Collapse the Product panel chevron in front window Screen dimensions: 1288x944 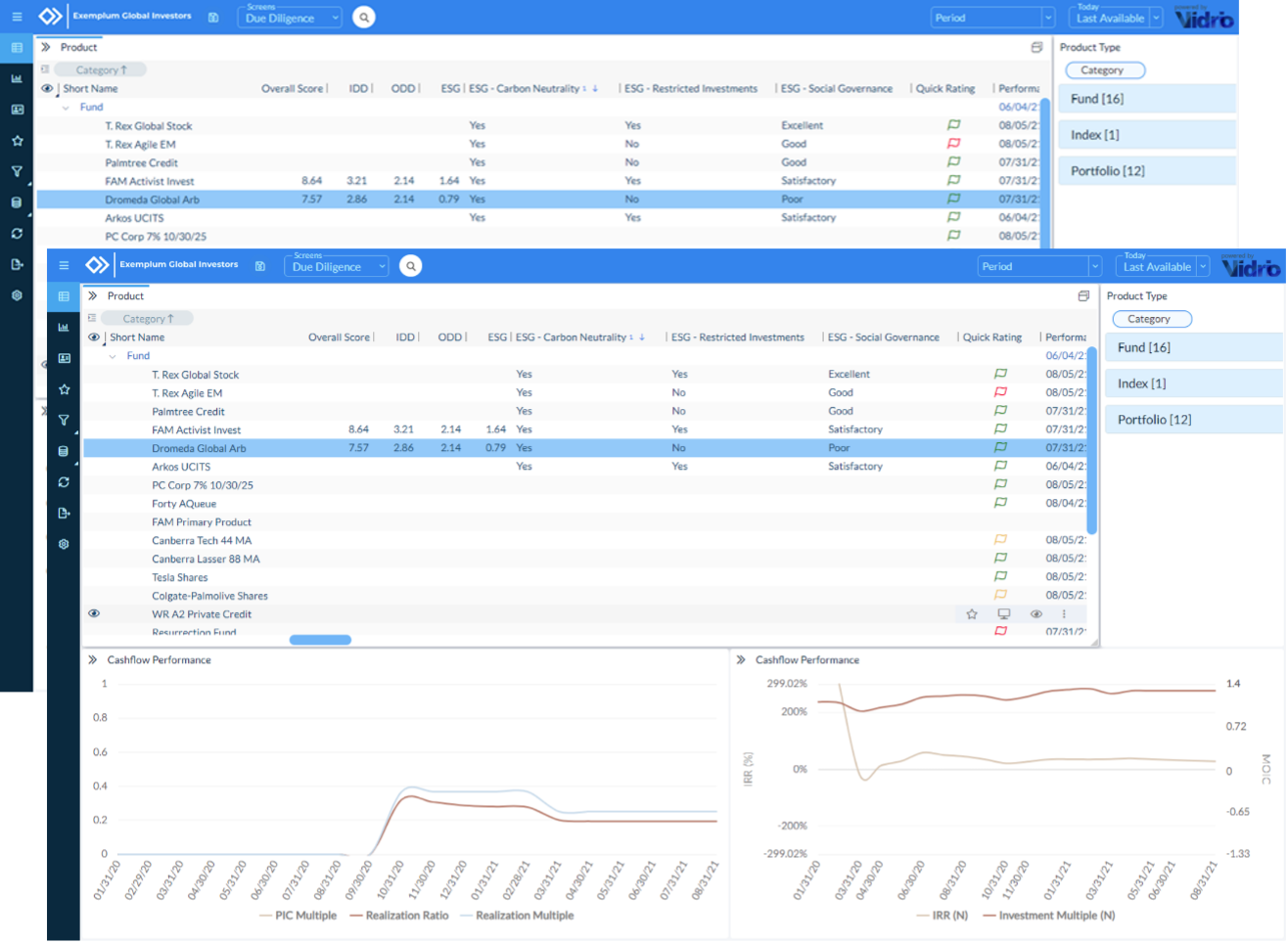coord(92,295)
